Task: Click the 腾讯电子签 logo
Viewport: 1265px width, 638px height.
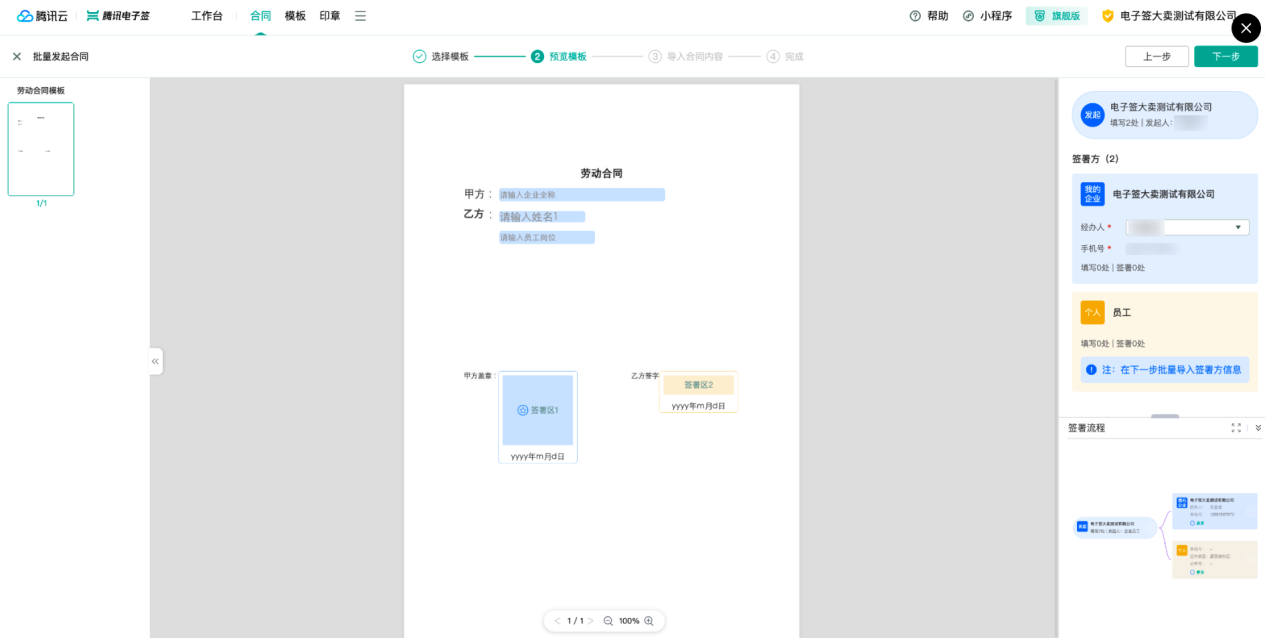Action: coord(118,16)
